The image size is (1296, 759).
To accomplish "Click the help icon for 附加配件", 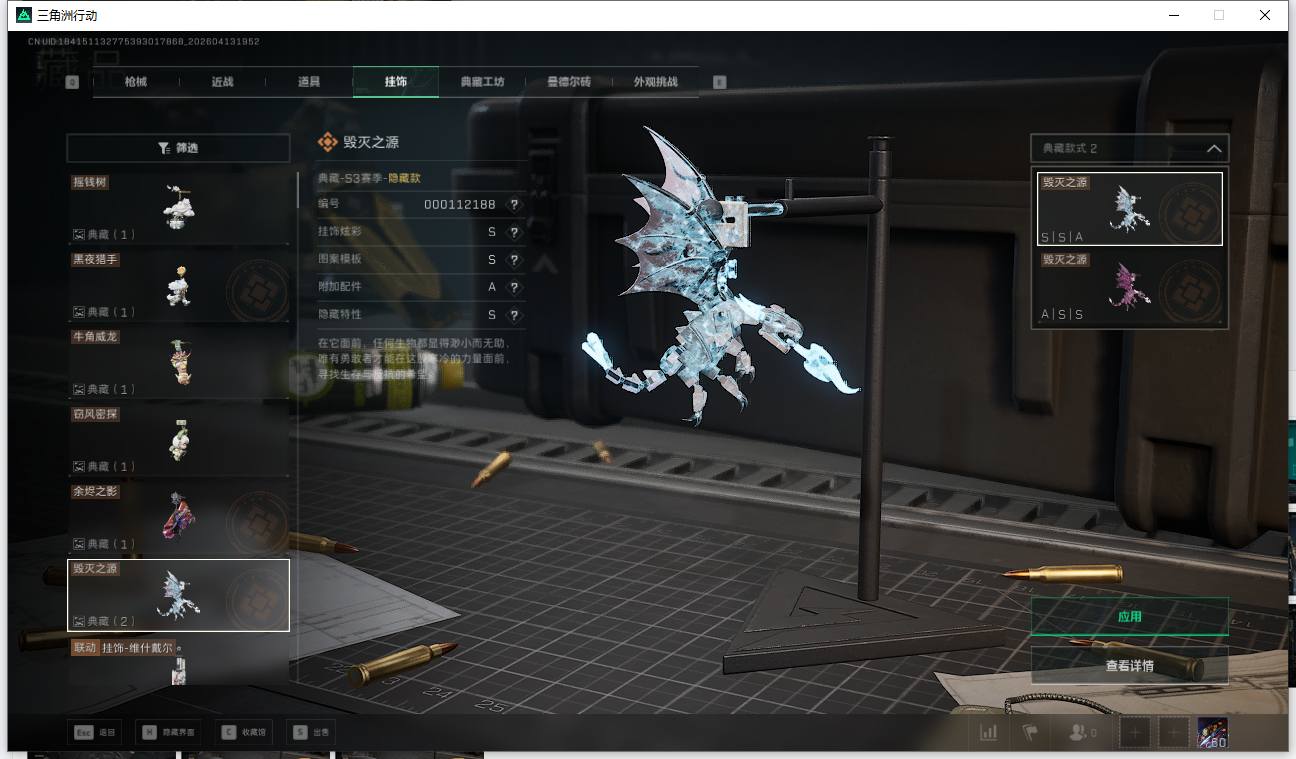I will (514, 287).
